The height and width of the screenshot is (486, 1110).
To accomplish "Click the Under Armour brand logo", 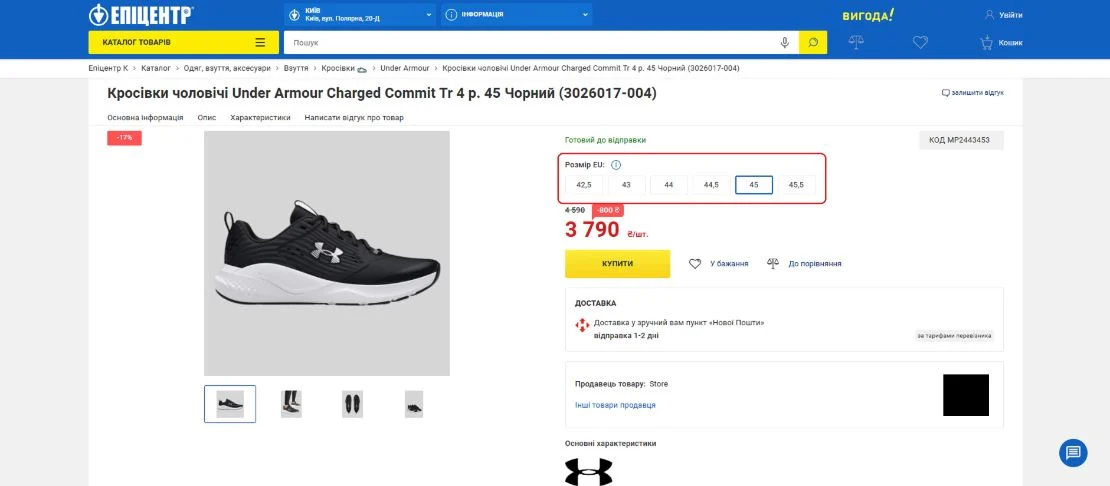I will click(x=588, y=472).
